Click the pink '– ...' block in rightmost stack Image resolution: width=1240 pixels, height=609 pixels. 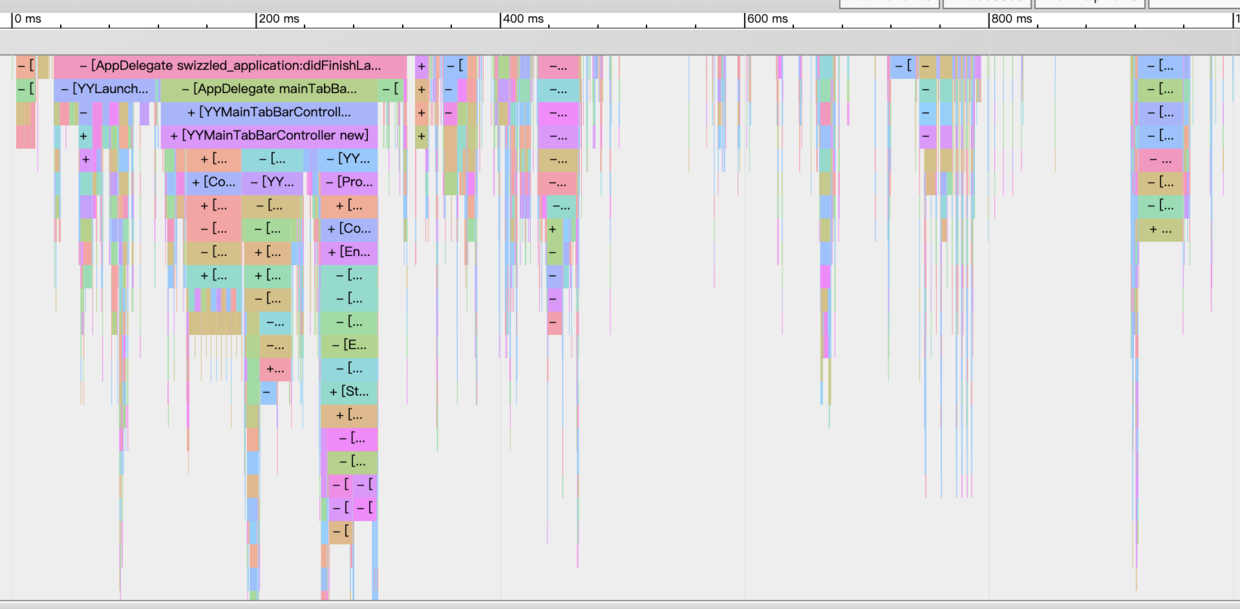point(1160,159)
